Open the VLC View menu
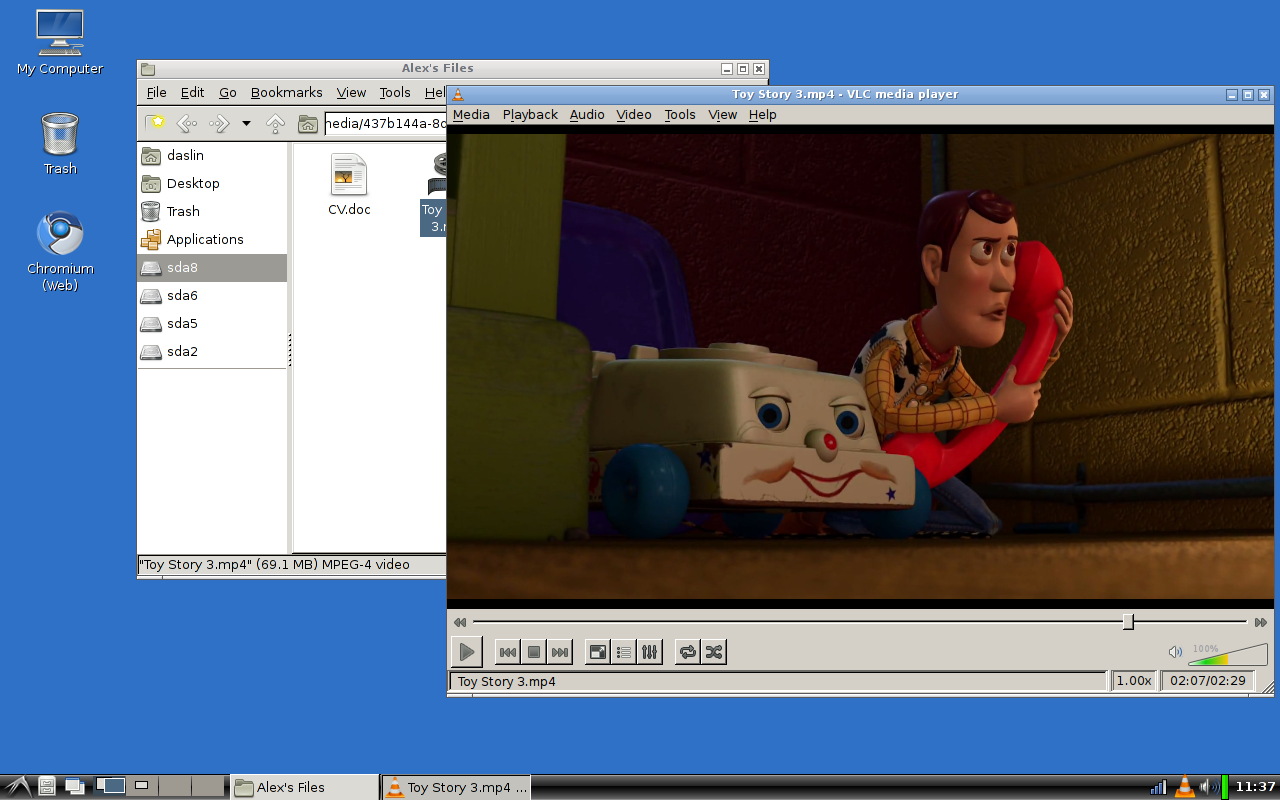This screenshot has width=1280, height=800. pos(723,114)
